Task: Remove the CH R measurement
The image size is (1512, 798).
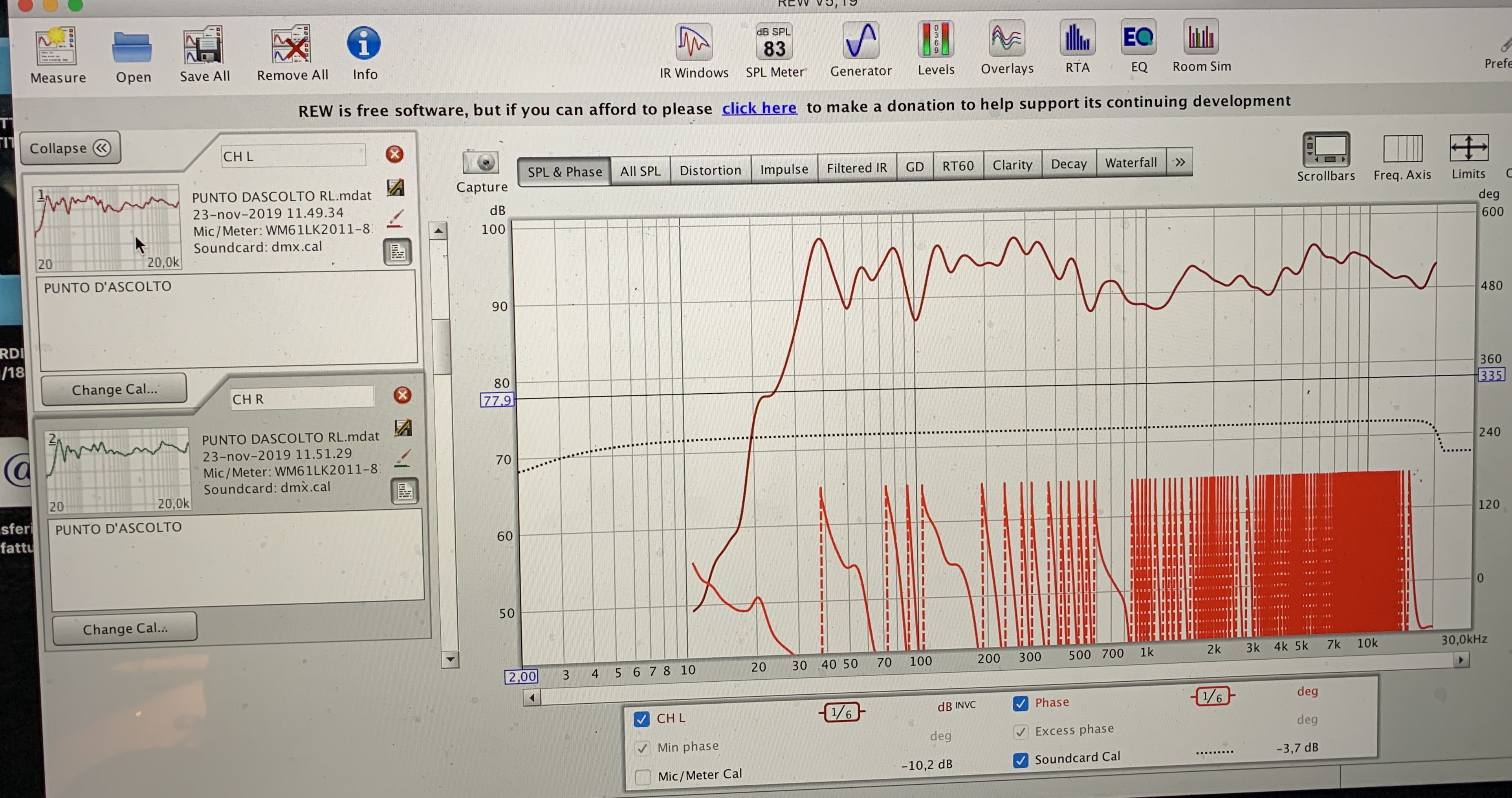Action: (402, 395)
